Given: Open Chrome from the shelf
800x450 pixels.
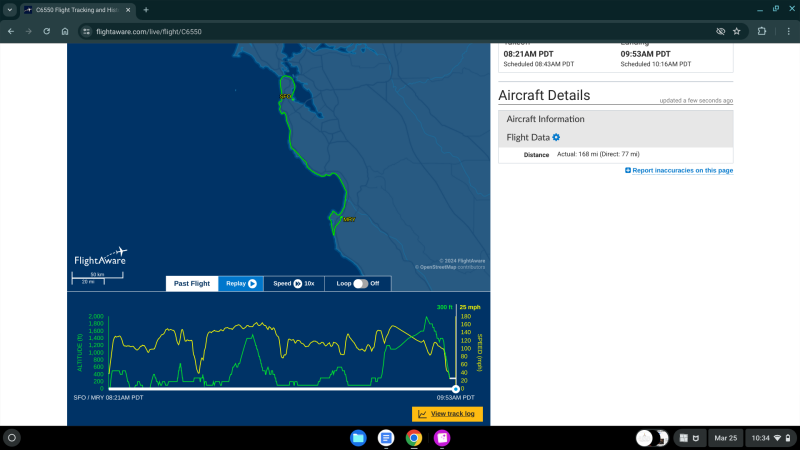Looking at the screenshot, I should click(x=414, y=438).
